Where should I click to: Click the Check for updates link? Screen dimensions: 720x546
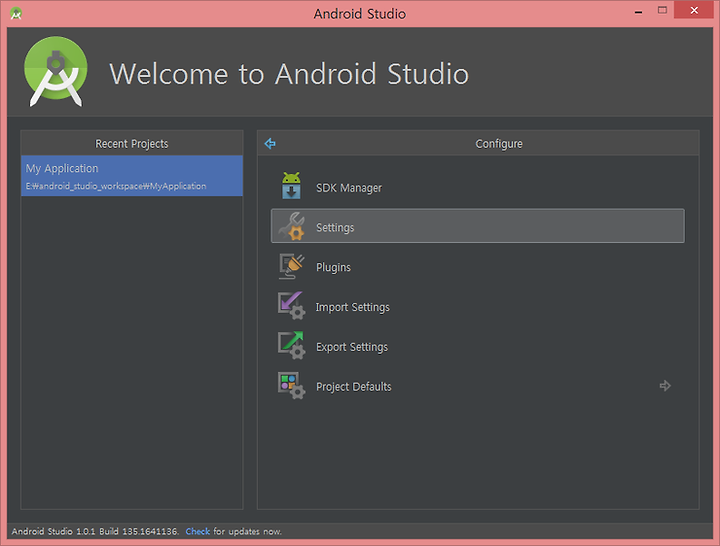197,531
